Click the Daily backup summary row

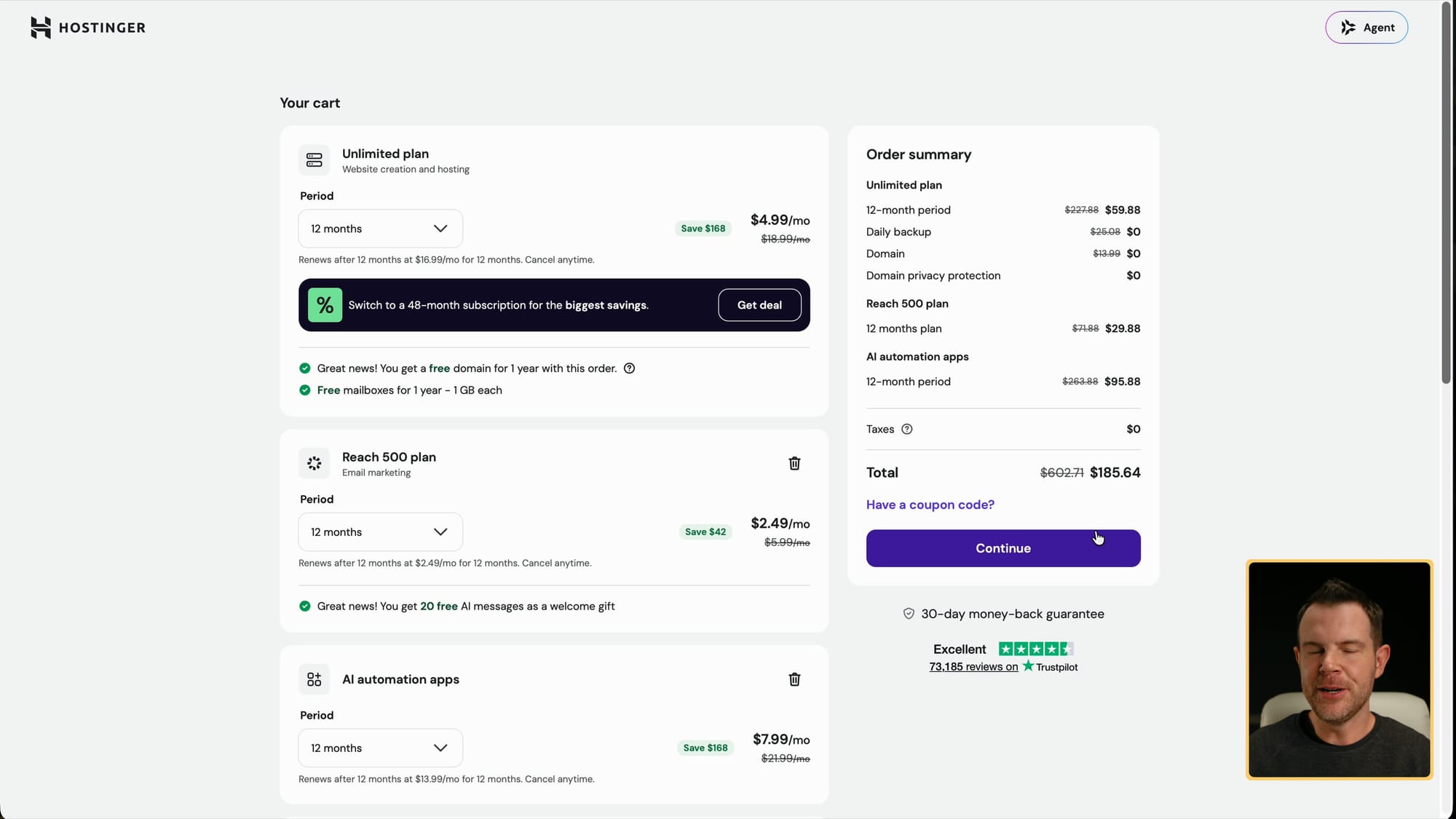tap(1003, 232)
